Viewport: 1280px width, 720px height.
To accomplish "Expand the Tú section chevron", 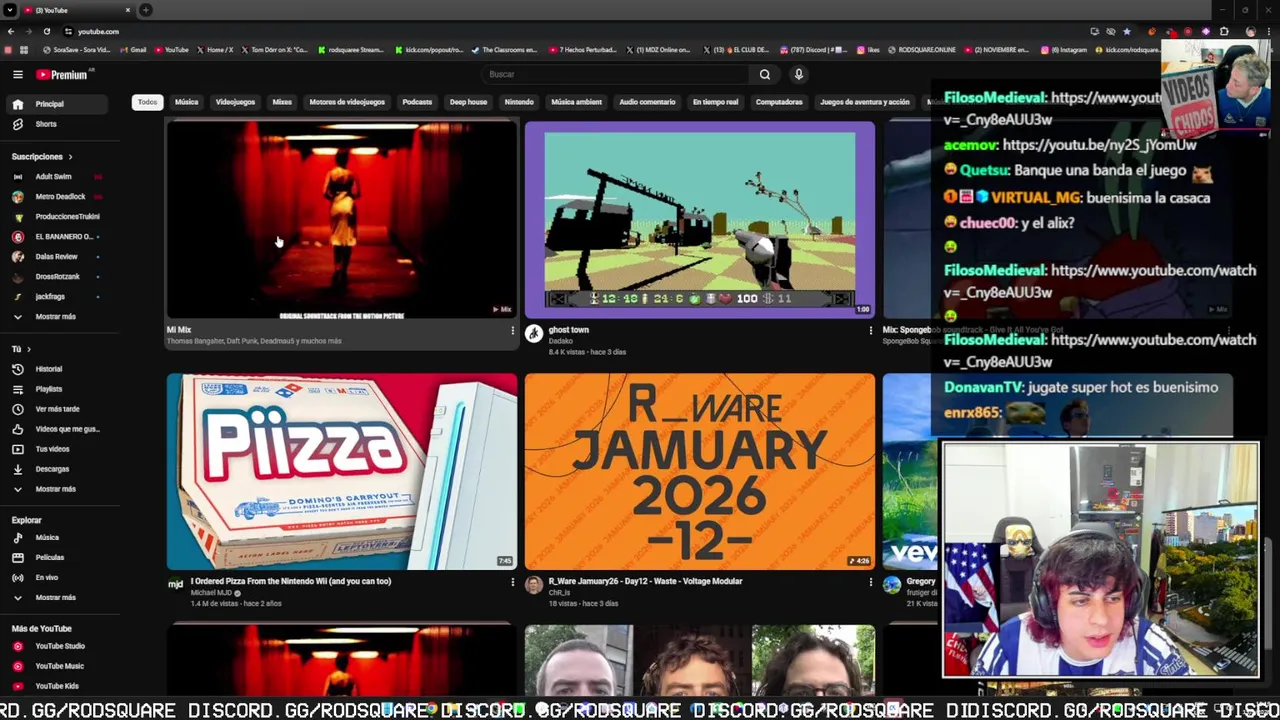I will click(29, 349).
